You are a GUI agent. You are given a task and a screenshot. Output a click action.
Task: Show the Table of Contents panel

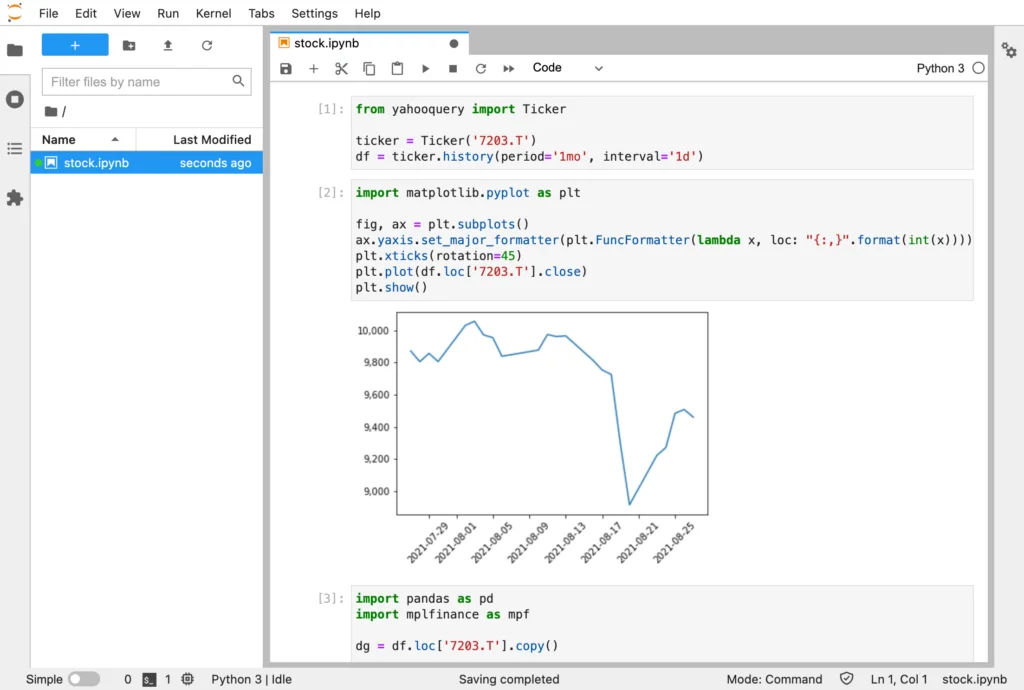point(15,148)
